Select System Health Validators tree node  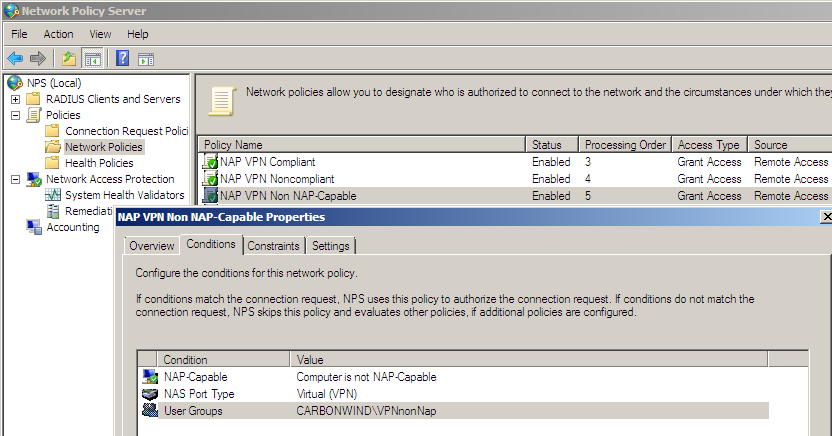tap(124, 195)
